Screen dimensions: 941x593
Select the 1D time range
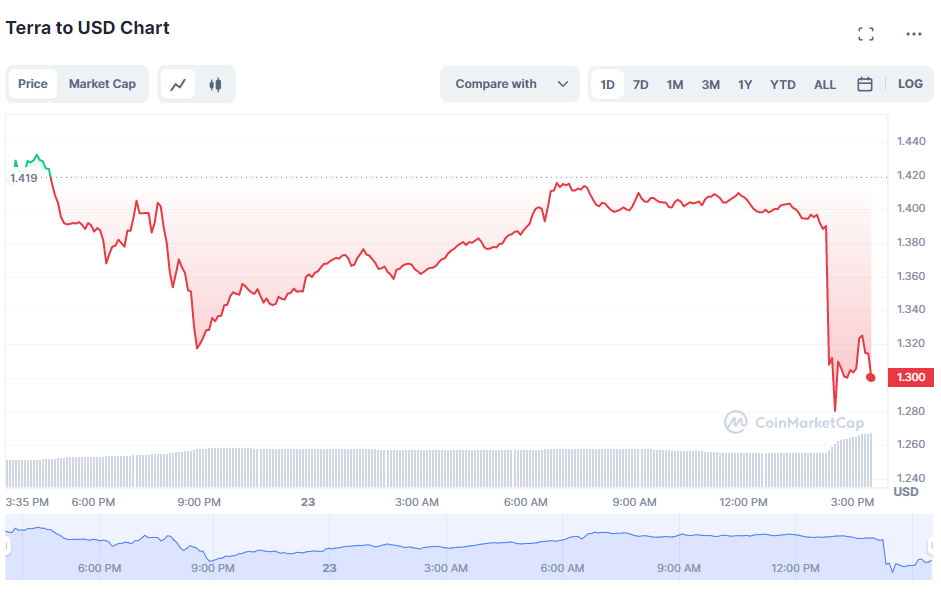(x=607, y=84)
